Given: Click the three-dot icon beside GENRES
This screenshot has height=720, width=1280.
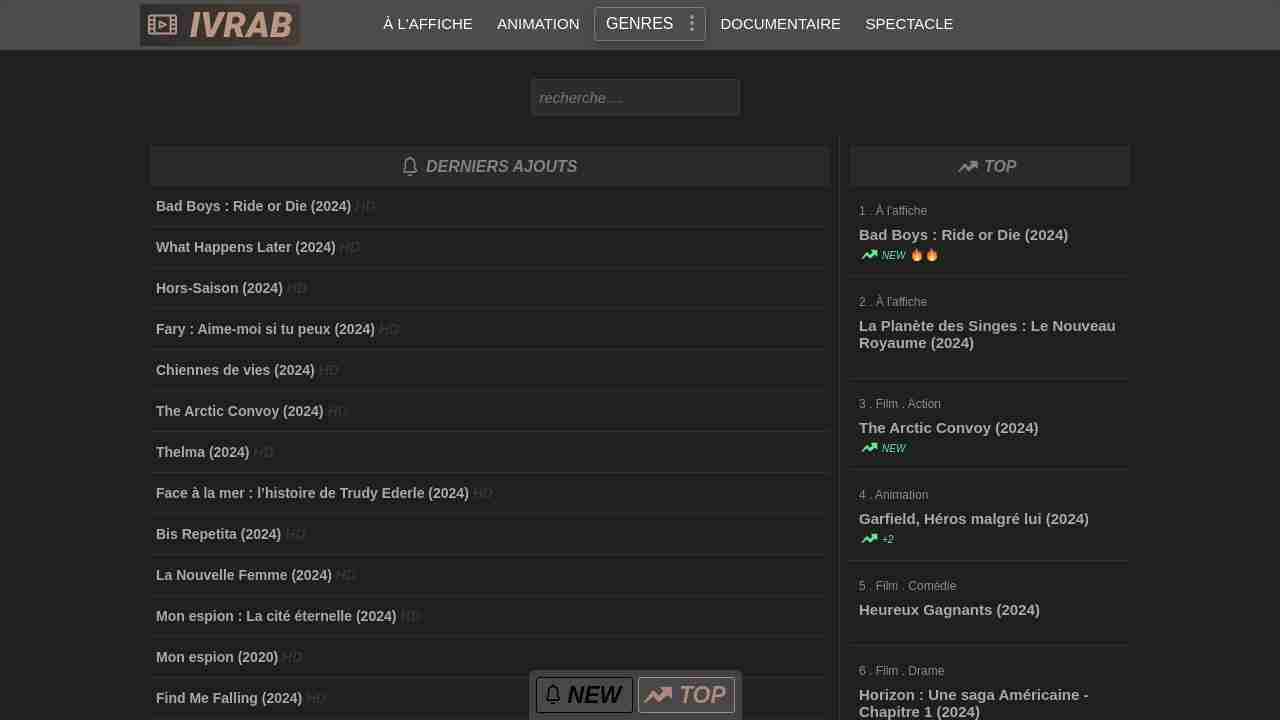Looking at the screenshot, I should 691,24.
